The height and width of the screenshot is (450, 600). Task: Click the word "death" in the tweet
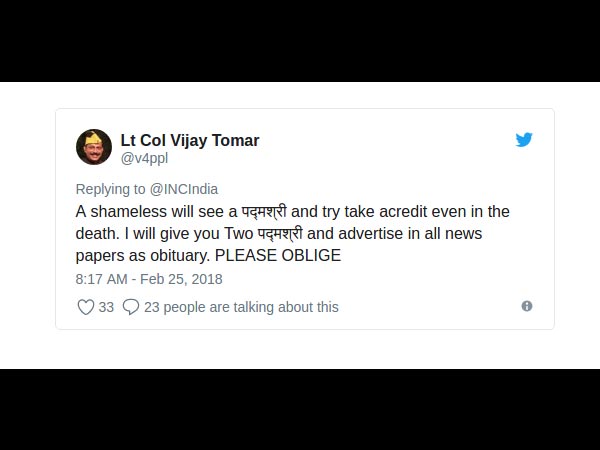96,233
